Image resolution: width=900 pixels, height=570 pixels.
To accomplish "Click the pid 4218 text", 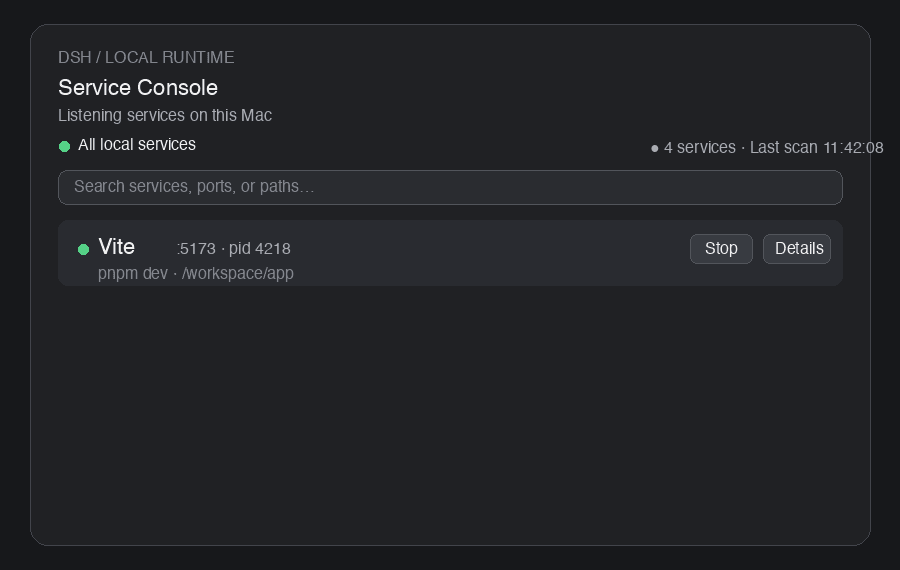I will (259, 249).
